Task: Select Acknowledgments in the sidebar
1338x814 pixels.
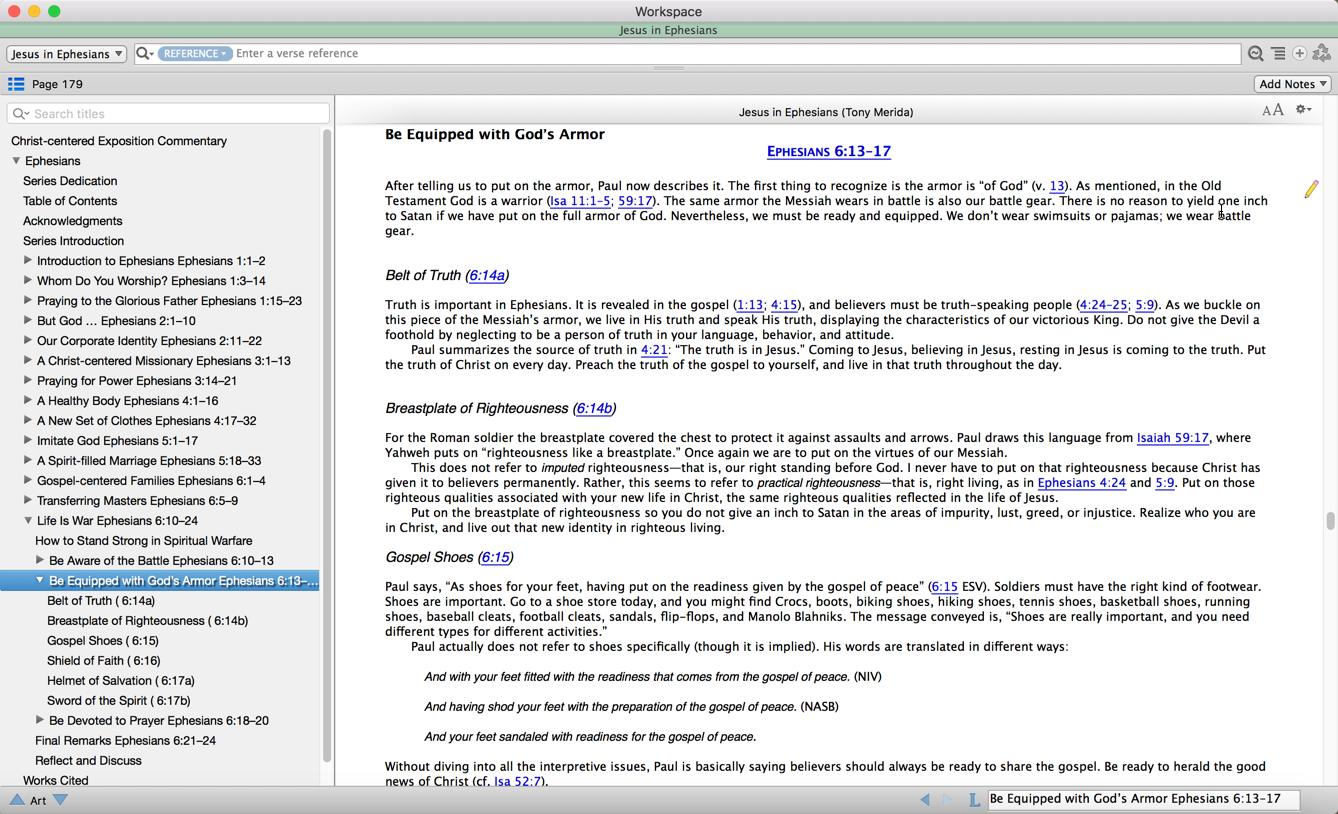Action: [x=73, y=221]
